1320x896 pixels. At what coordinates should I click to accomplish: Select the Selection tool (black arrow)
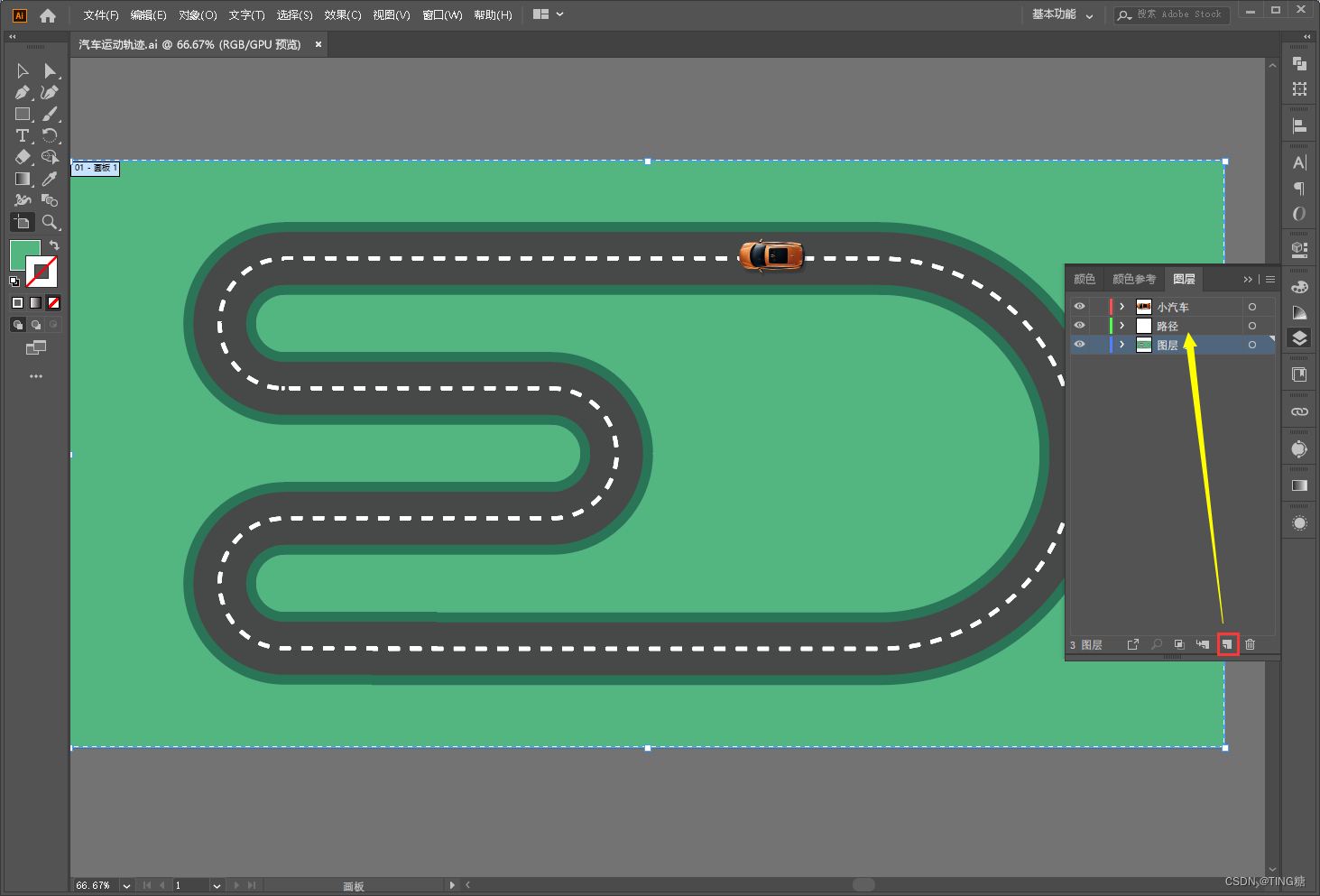click(x=23, y=70)
